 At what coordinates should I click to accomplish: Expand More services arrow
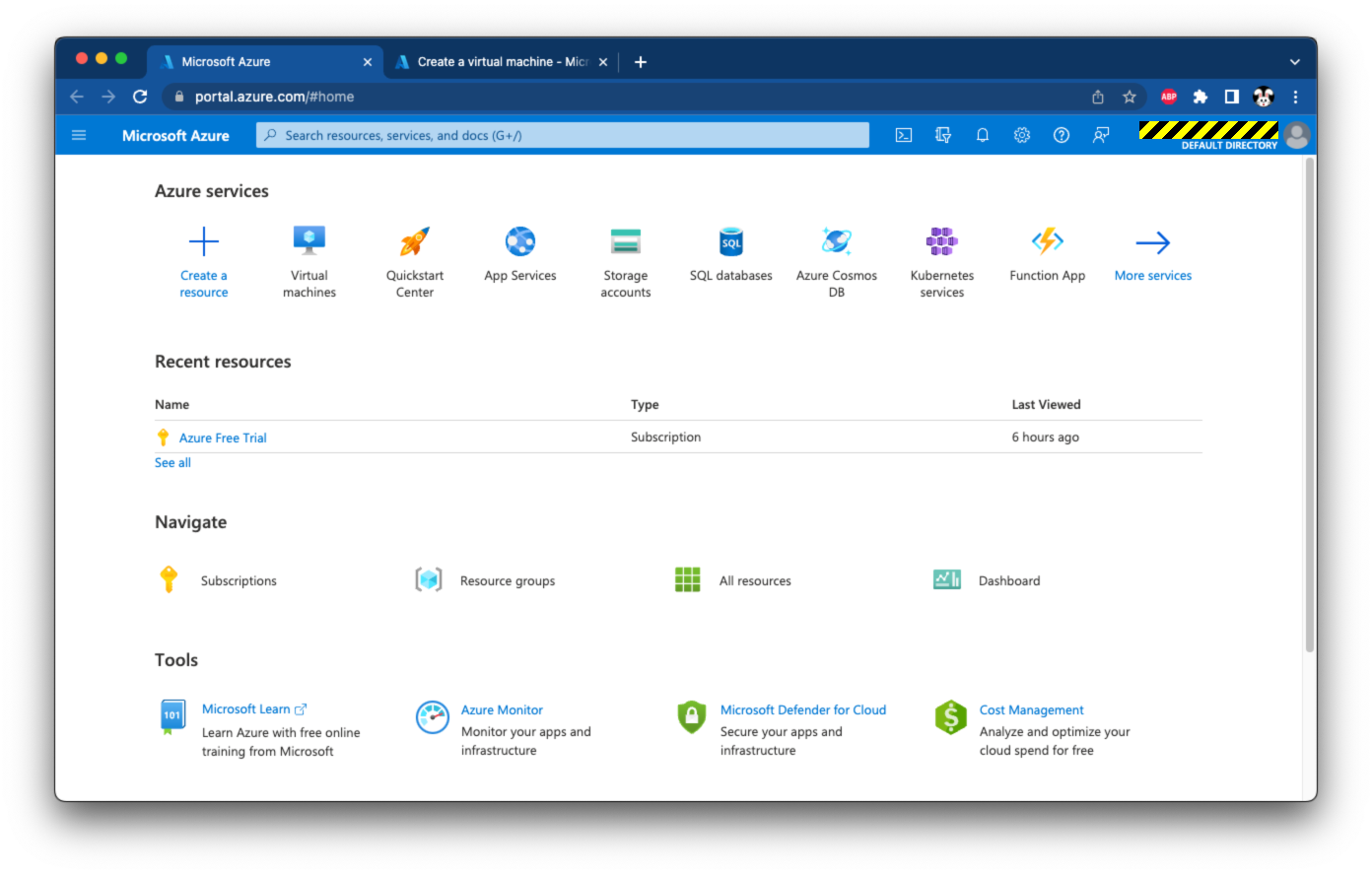(x=1152, y=243)
